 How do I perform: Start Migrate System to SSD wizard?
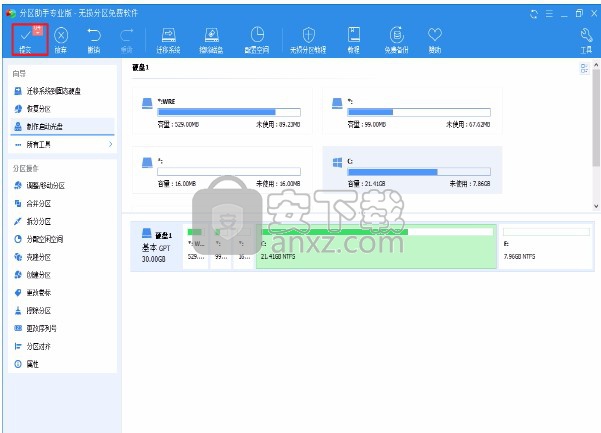coord(63,91)
